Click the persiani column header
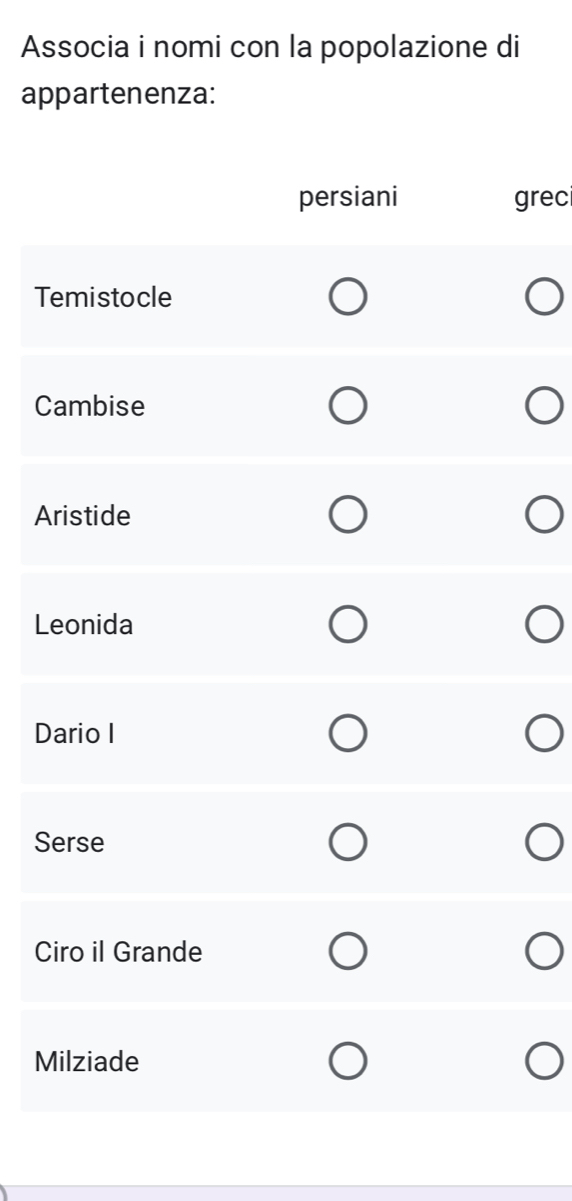 click(x=348, y=197)
